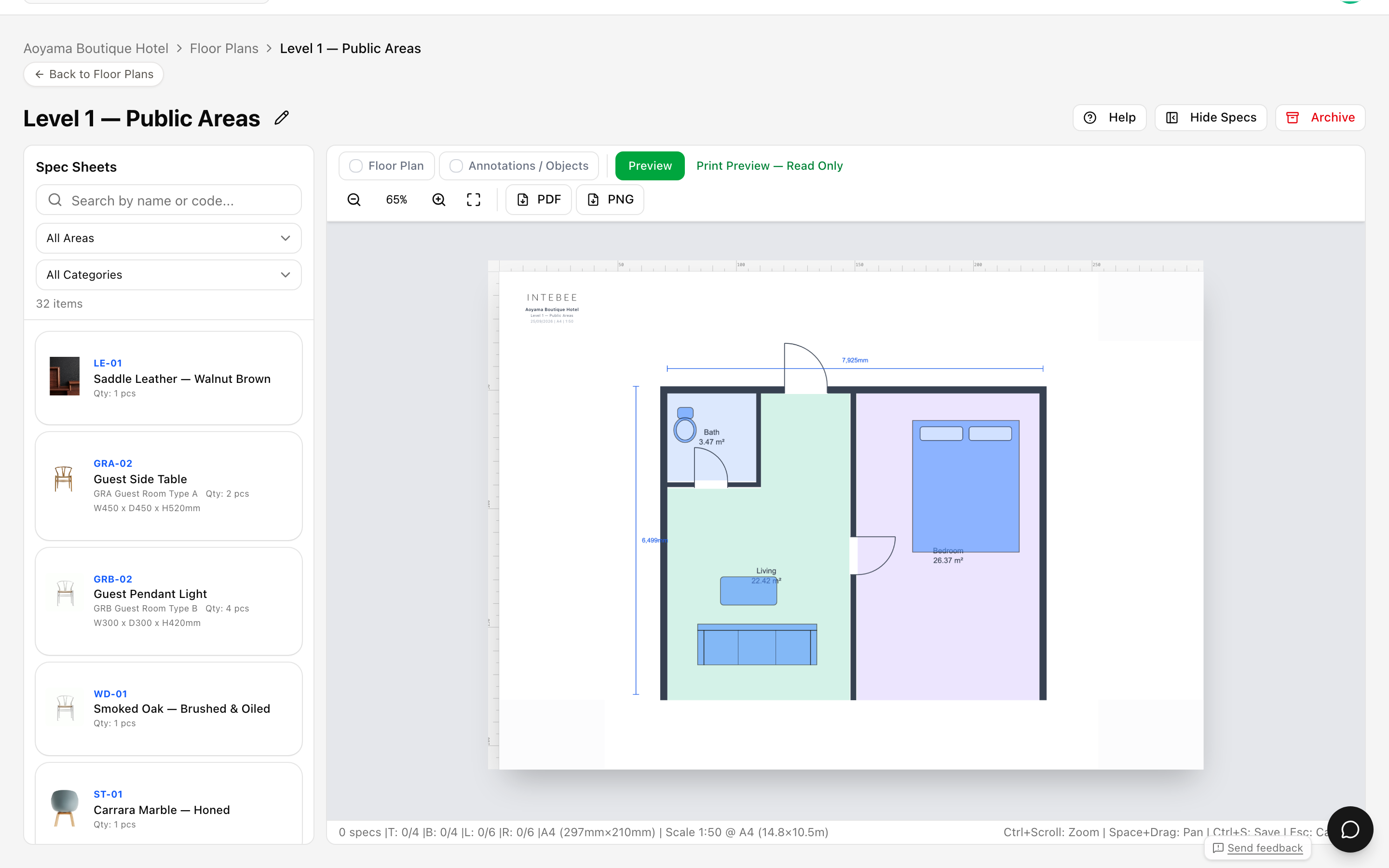Select the Floor Plan radio option
The image size is (1389, 868).
pyautogui.click(x=386, y=166)
